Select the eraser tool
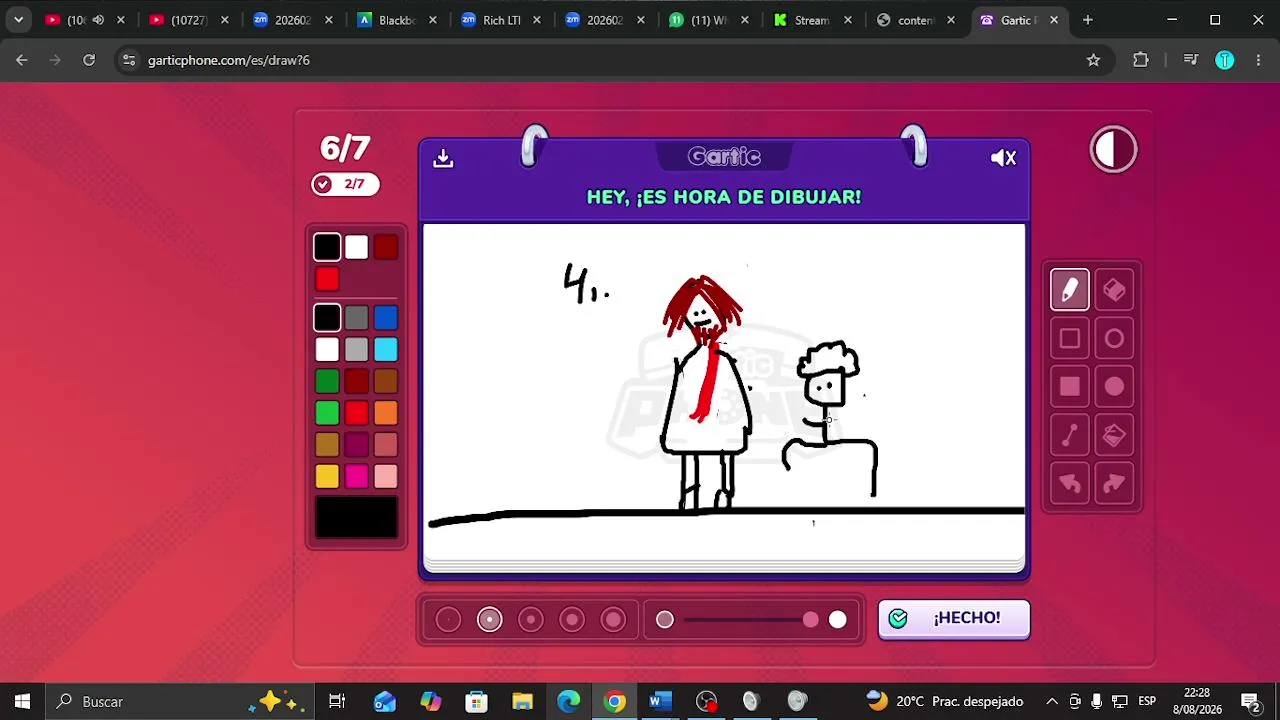Viewport: 1280px width, 720px height. pyautogui.click(x=1114, y=290)
